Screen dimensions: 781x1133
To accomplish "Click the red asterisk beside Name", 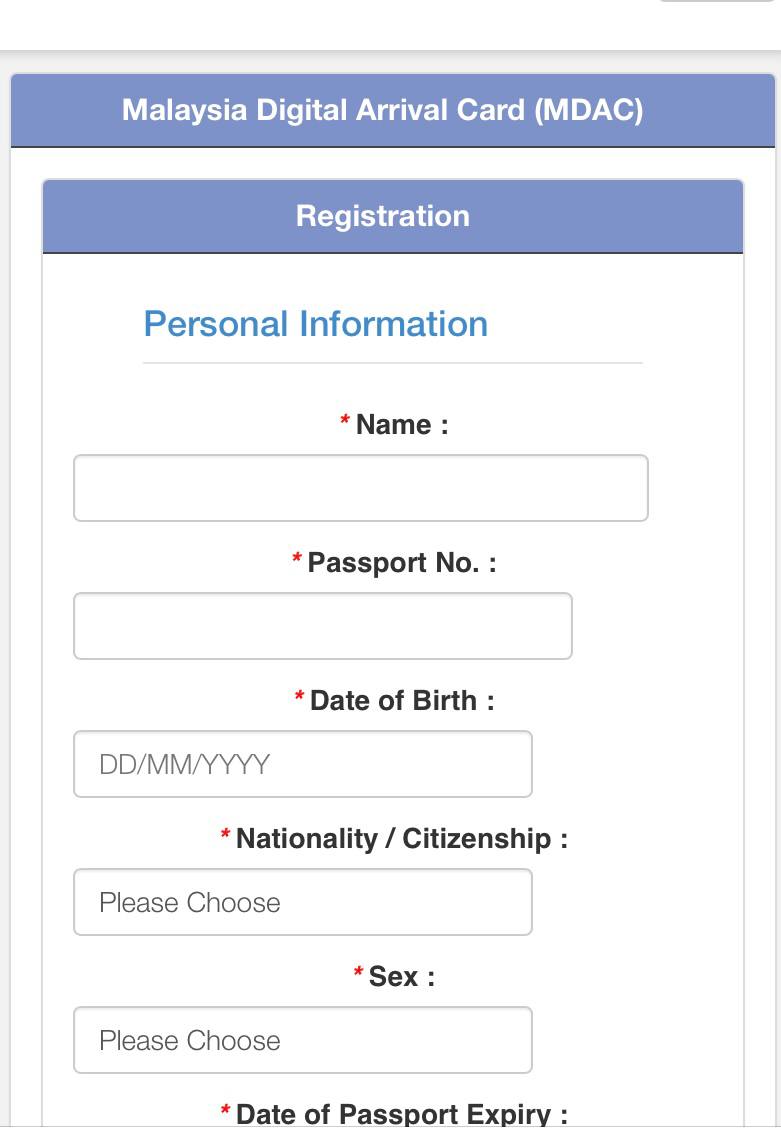I will [x=345, y=422].
